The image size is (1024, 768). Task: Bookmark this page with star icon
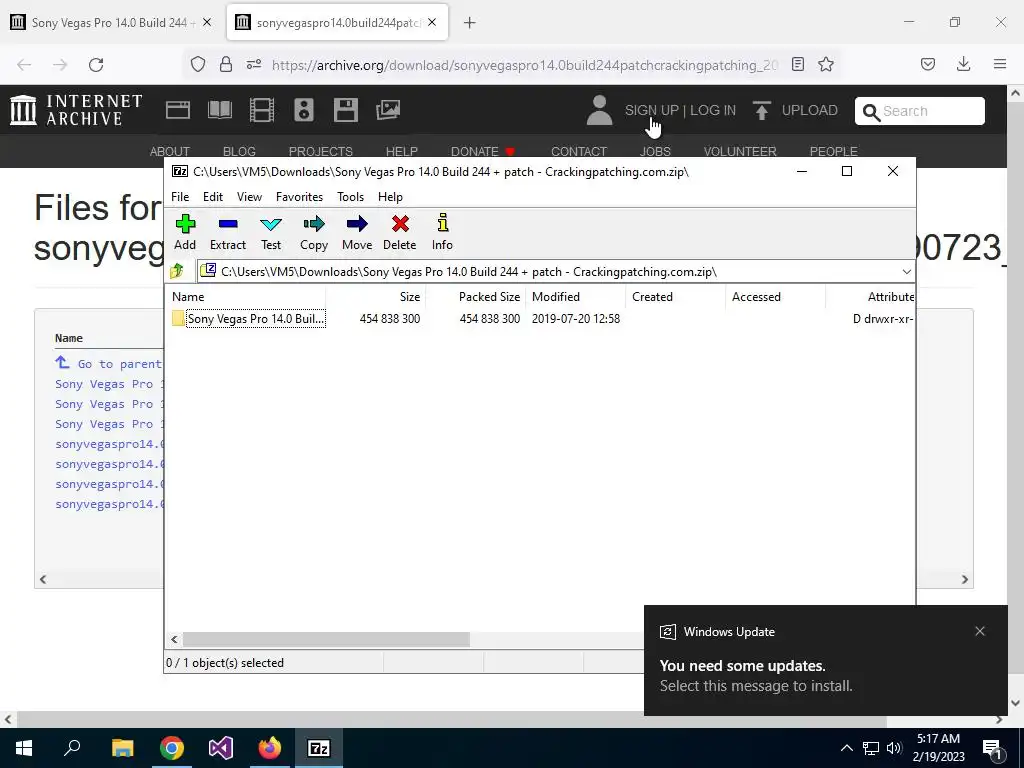click(826, 65)
